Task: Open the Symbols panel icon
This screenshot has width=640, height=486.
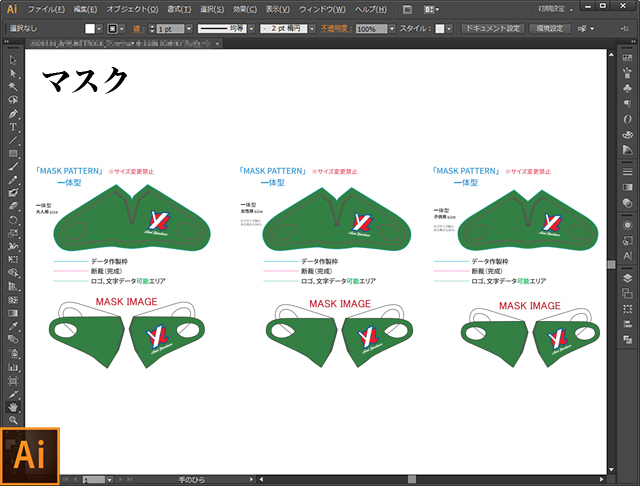Action: [x=627, y=89]
